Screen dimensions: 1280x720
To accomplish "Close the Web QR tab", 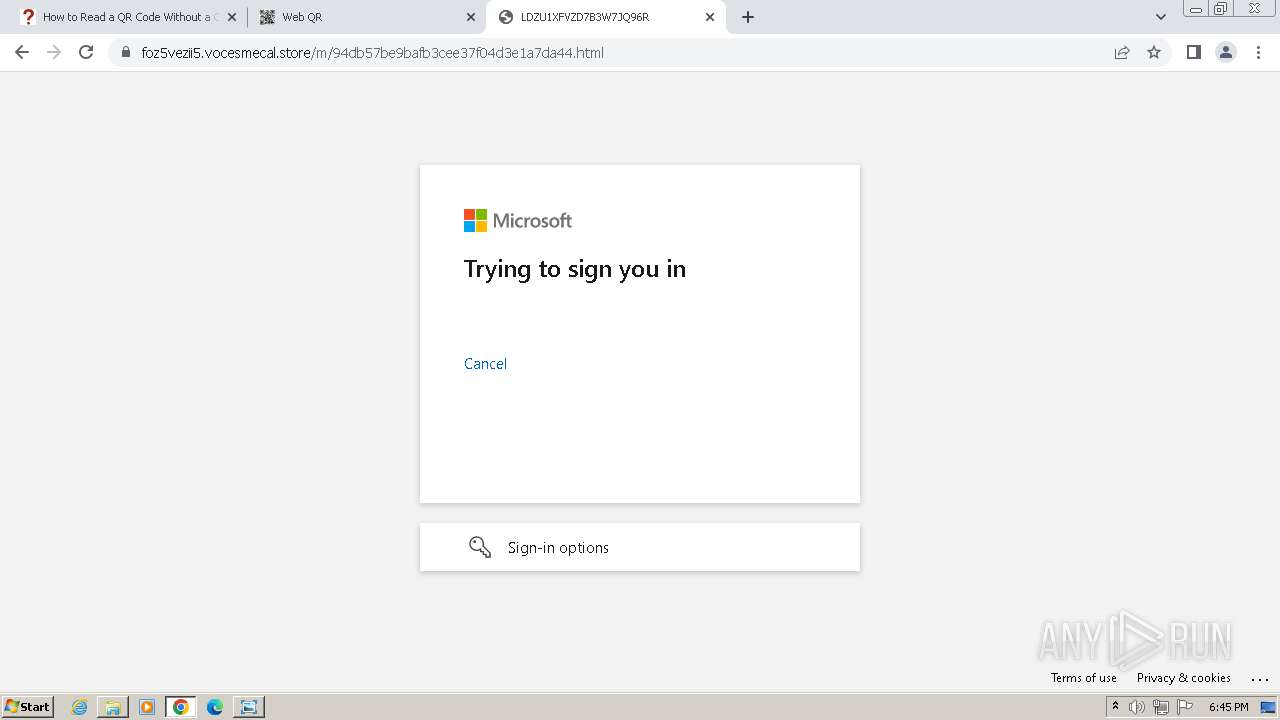I will click(x=471, y=17).
